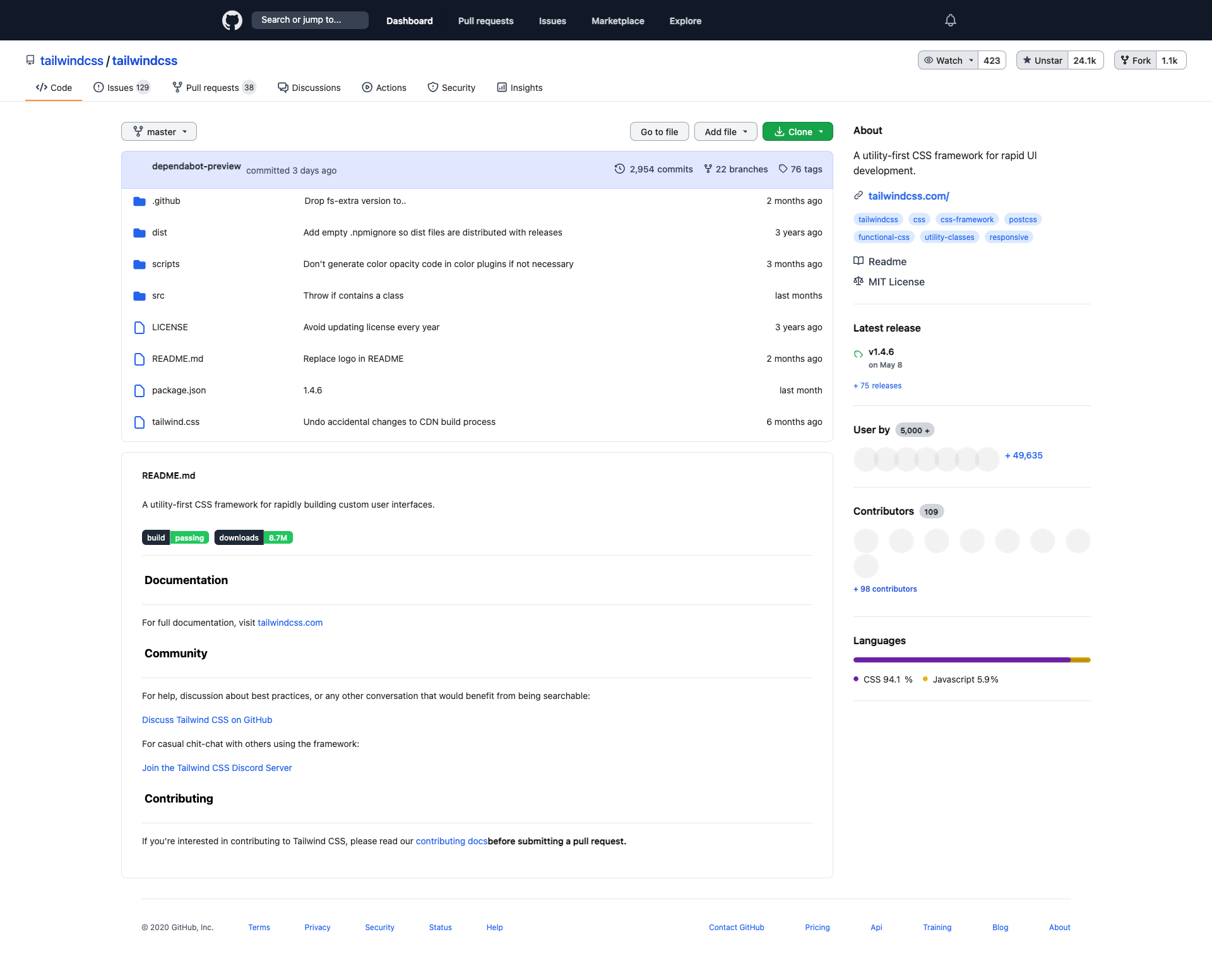Switch to the Code tab
This screenshot has height=980, width=1212.
point(54,88)
